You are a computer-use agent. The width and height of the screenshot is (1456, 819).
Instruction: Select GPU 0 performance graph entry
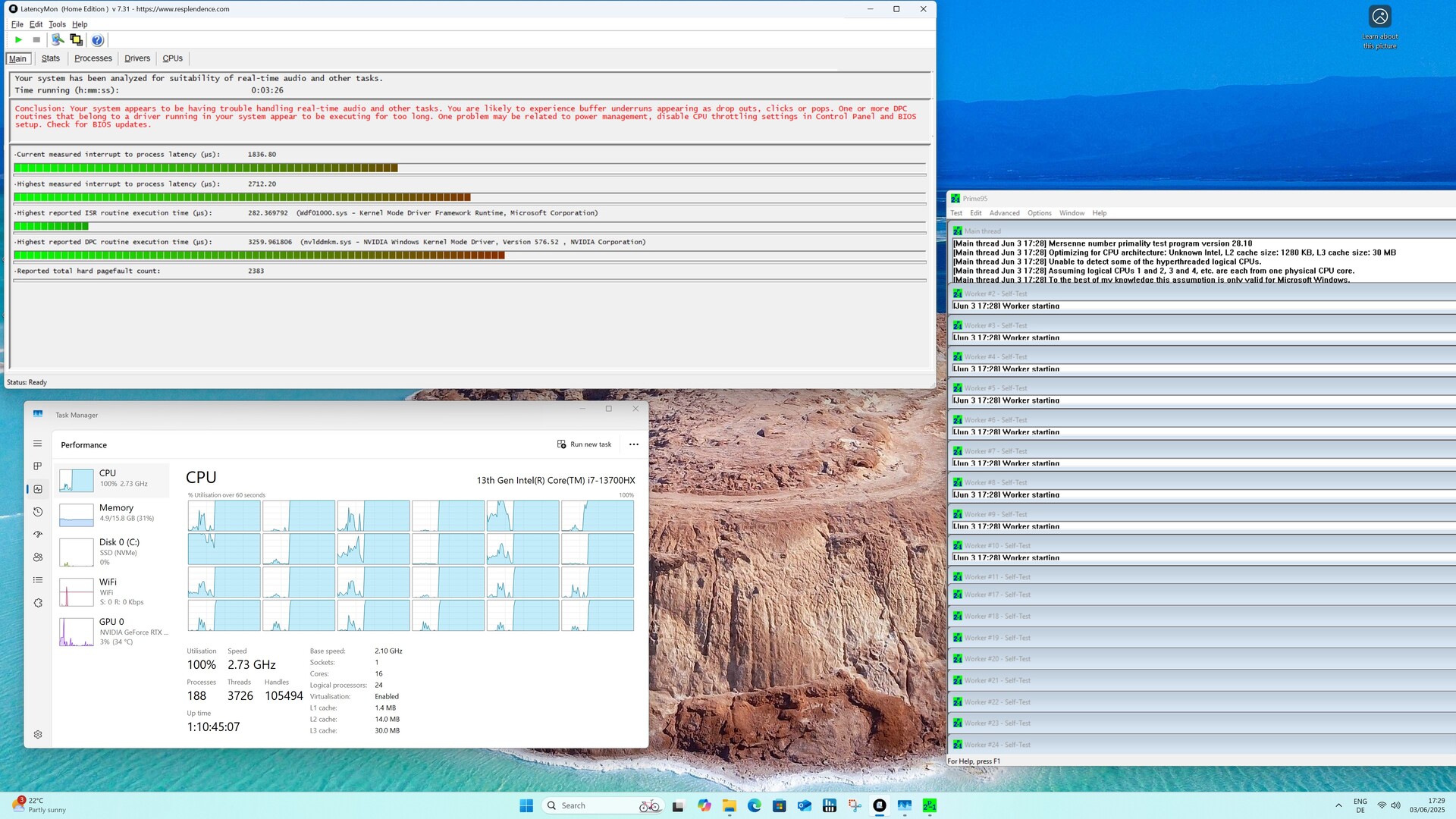(114, 631)
